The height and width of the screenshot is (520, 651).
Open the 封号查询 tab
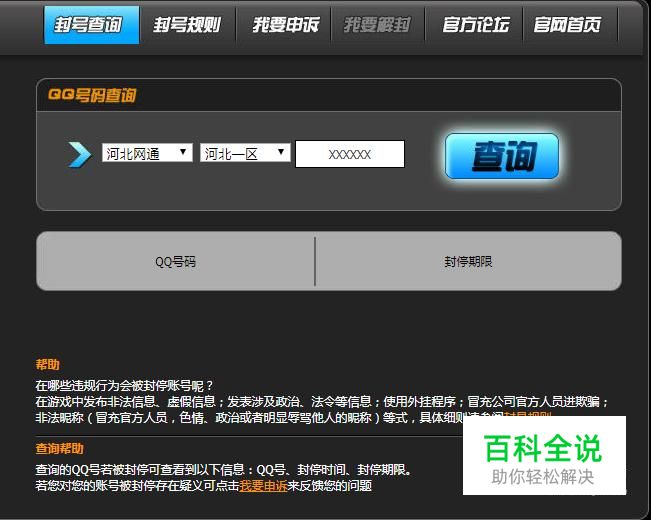(92, 25)
